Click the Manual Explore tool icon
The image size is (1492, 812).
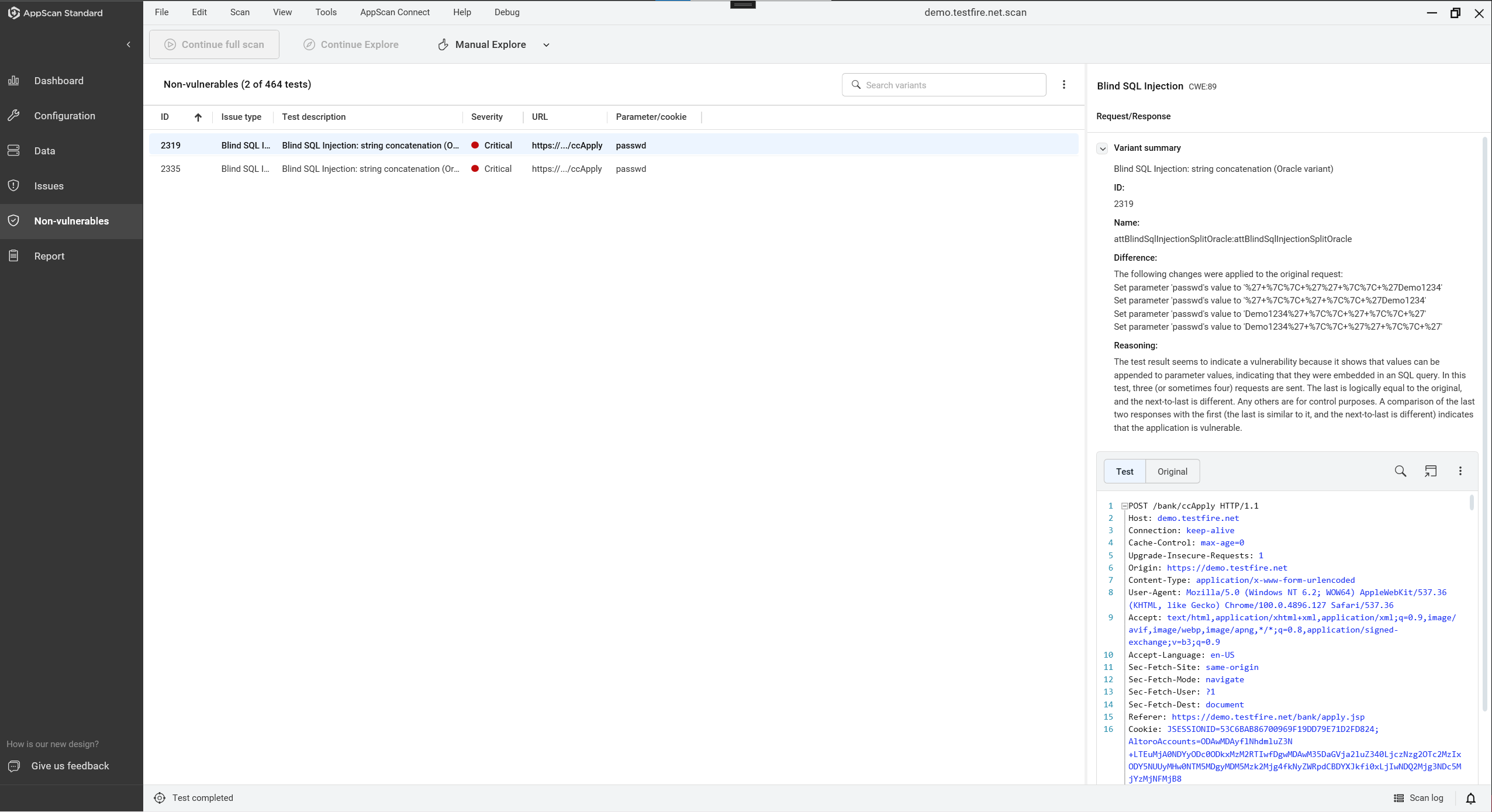[x=443, y=44]
